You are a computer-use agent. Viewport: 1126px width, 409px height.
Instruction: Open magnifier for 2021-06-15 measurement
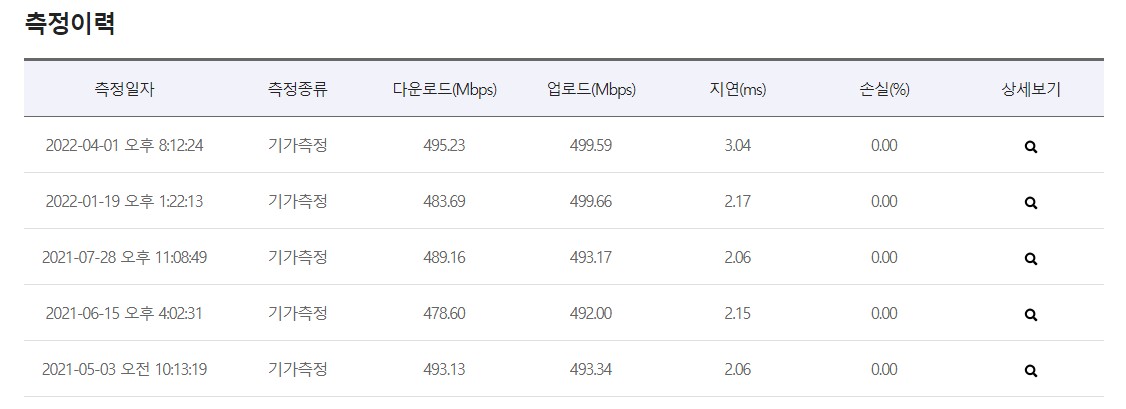pyautogui.click(x=1031, y=315)
